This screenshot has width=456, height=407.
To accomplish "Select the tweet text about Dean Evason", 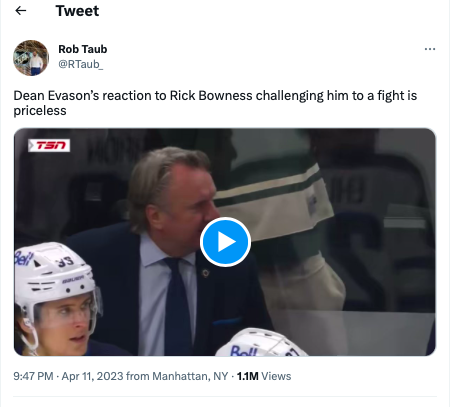I will (215, 103).
